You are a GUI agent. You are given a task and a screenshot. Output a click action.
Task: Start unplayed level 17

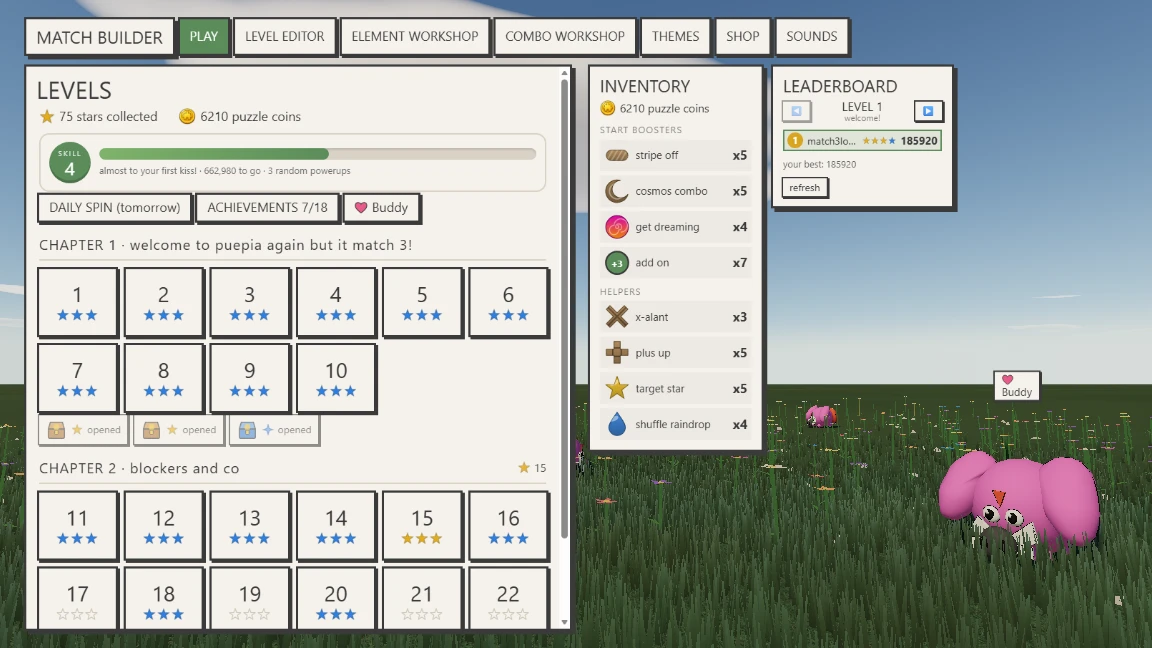tap(77, 599)
